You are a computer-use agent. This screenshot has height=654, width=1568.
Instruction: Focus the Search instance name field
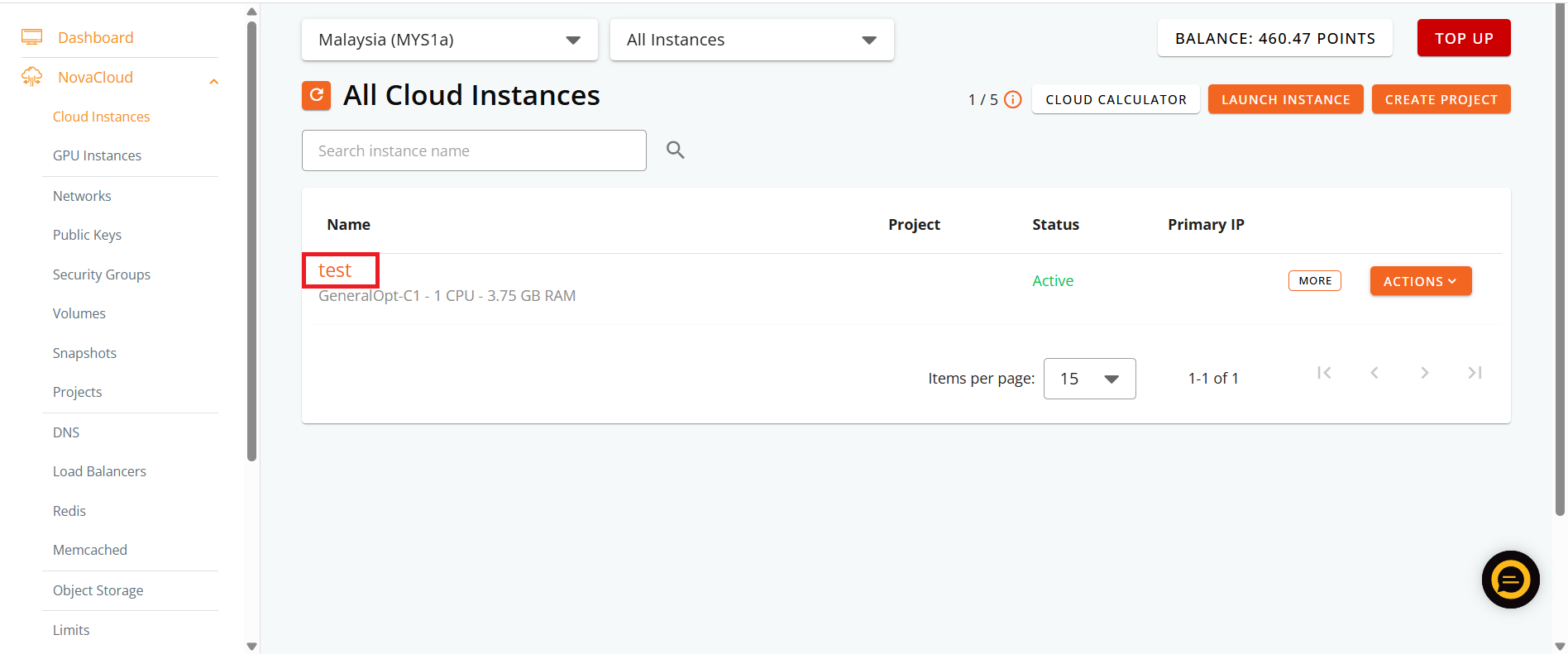point(474,150)
